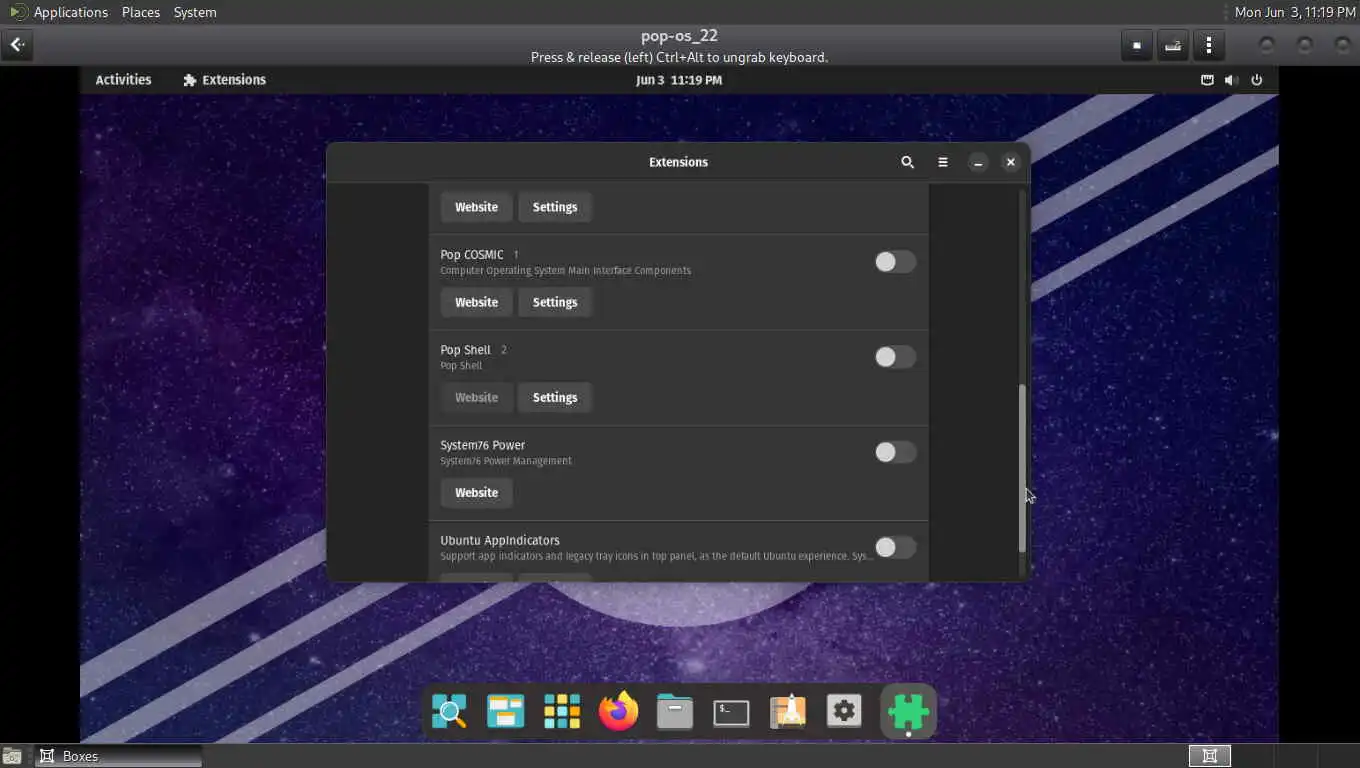Open the Boxes keyboard shortcuts button
1360x768 pixels.
(1173, 45)
